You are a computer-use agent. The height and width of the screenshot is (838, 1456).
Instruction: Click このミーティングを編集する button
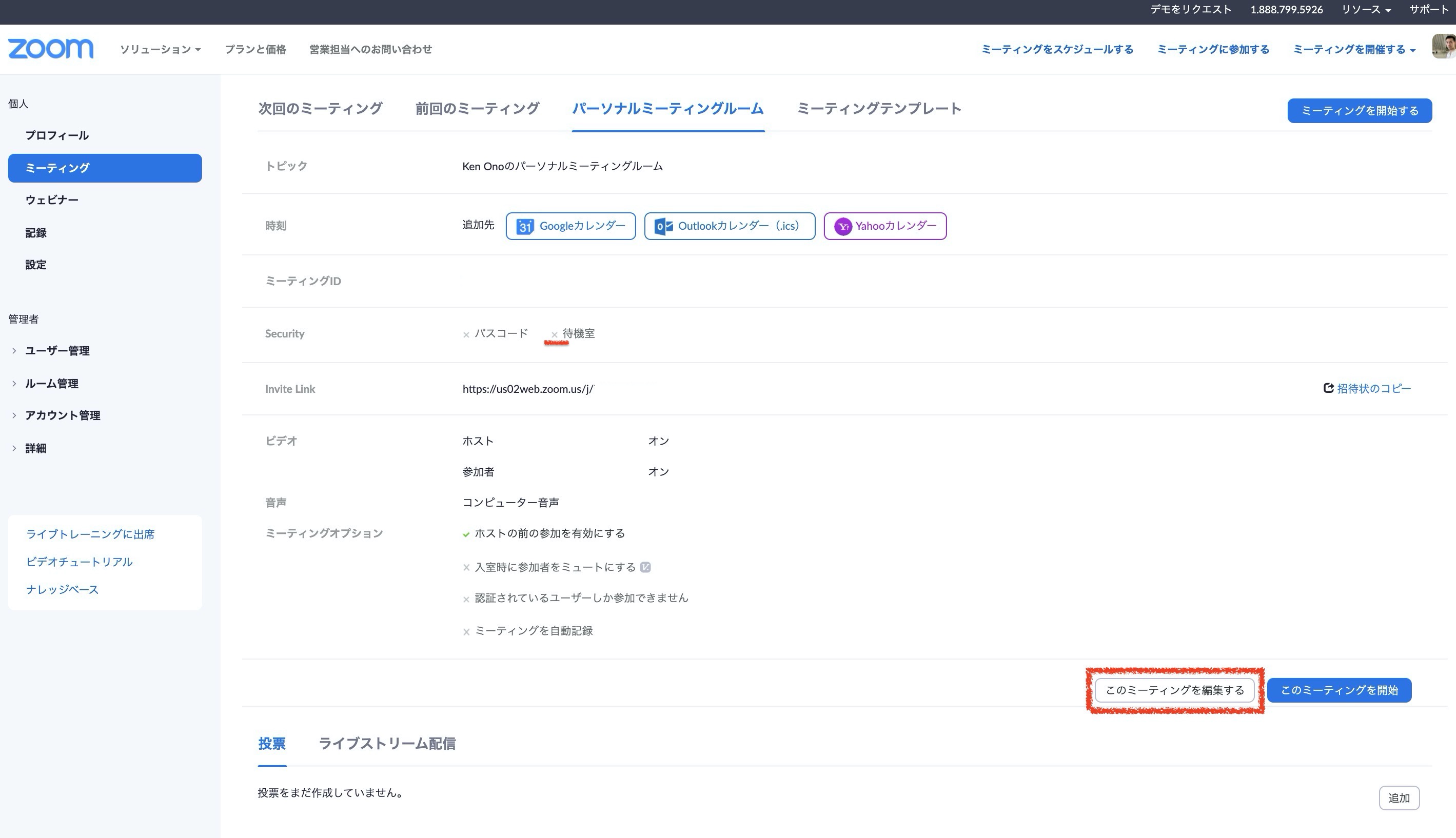coord(1174,690)
